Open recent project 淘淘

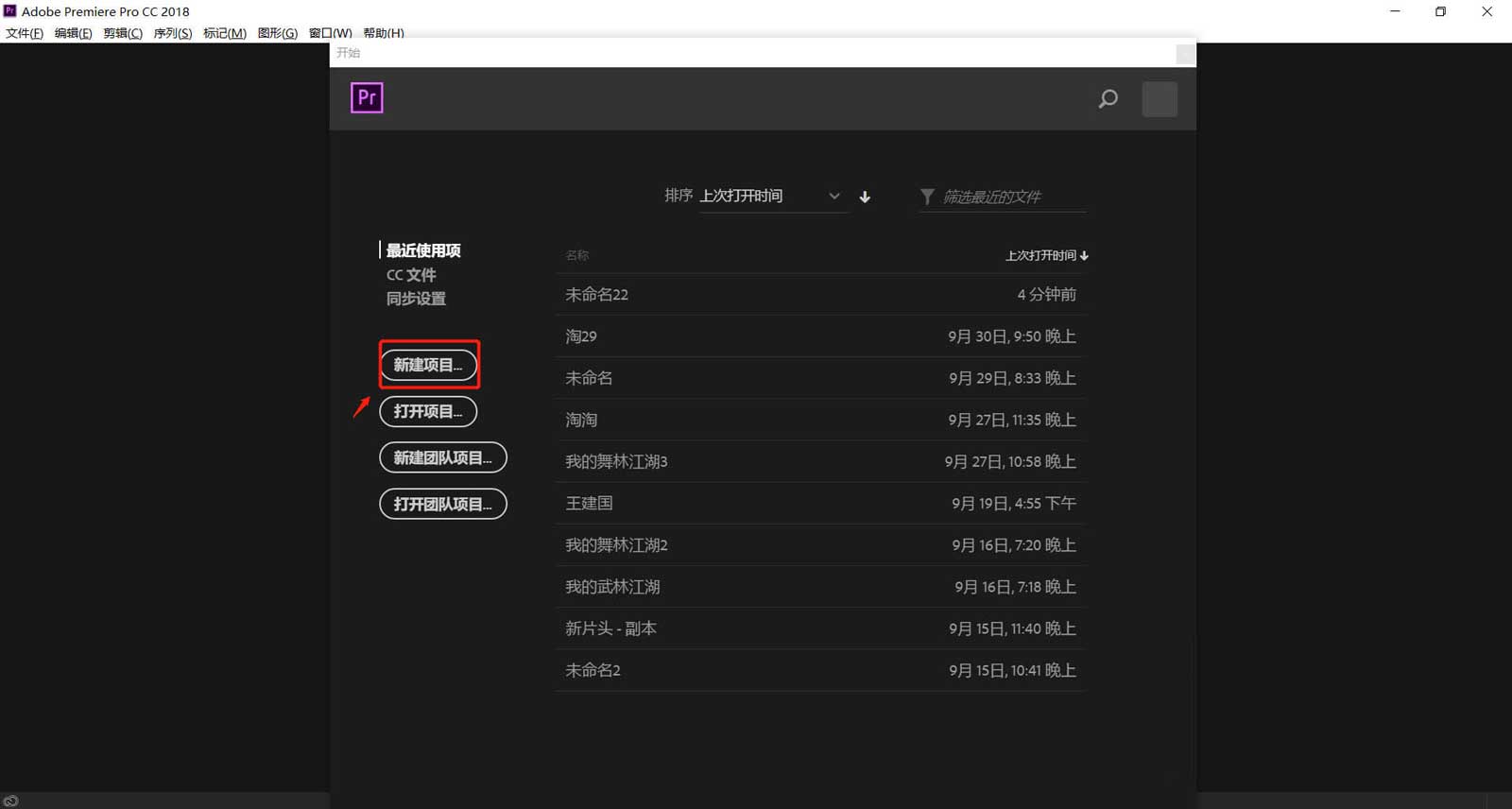coord(821,420)
